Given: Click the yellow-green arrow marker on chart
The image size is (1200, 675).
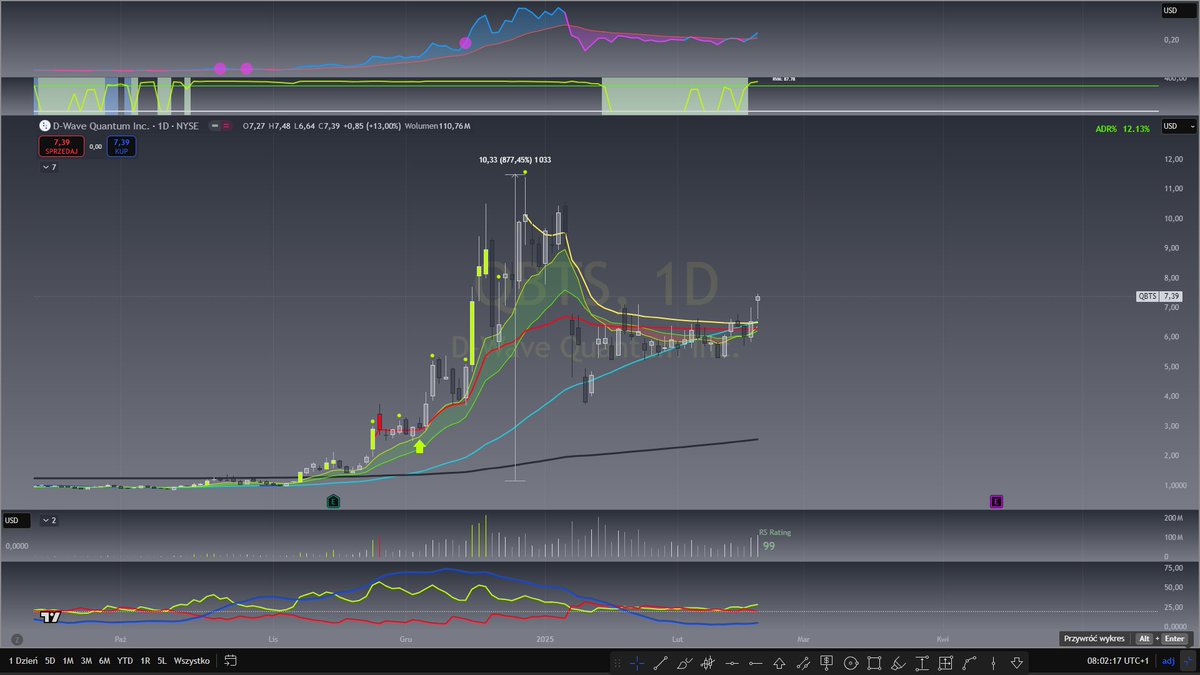Looking at the screenshot, I should 420,446.
